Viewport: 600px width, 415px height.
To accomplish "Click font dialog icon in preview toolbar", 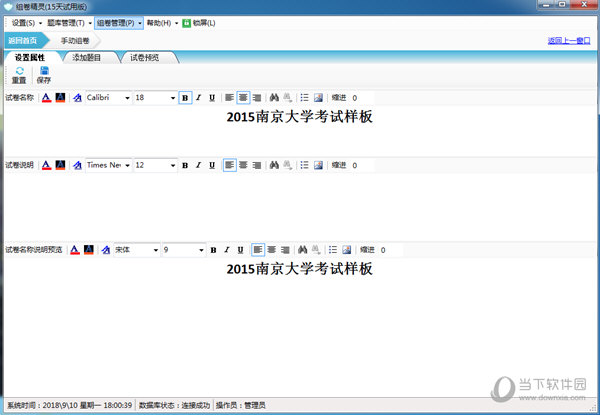I will (x=106, y=250).
